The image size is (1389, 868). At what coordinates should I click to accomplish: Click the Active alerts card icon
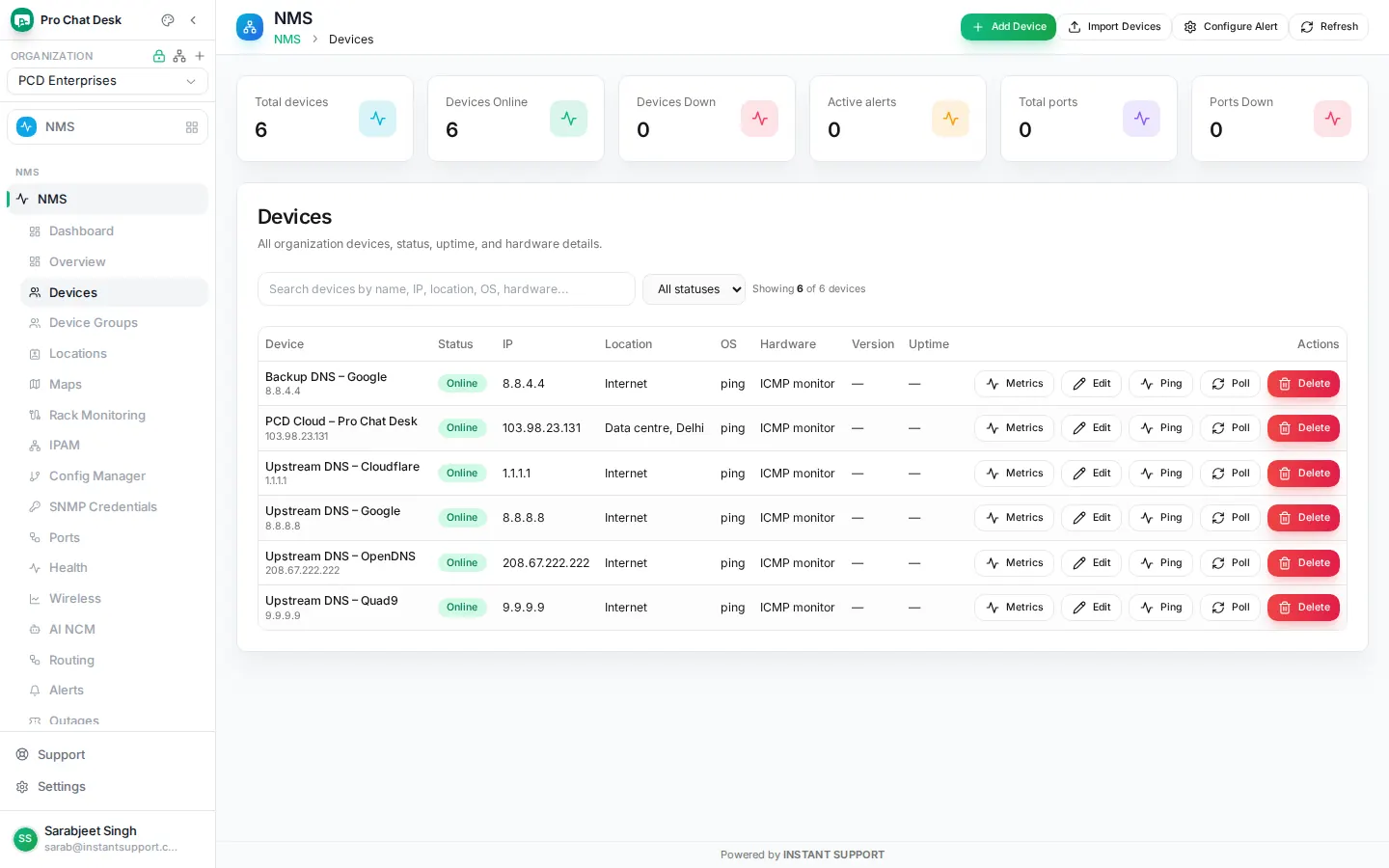(950, 119)
